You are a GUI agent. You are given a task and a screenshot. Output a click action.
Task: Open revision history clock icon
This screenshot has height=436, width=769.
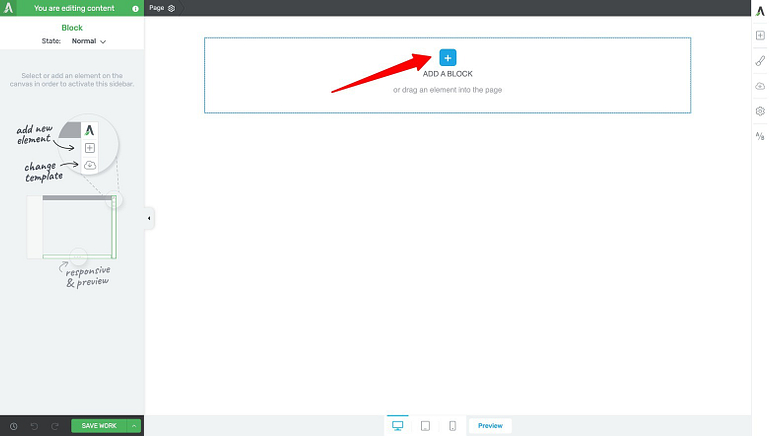tap(13, 426)
